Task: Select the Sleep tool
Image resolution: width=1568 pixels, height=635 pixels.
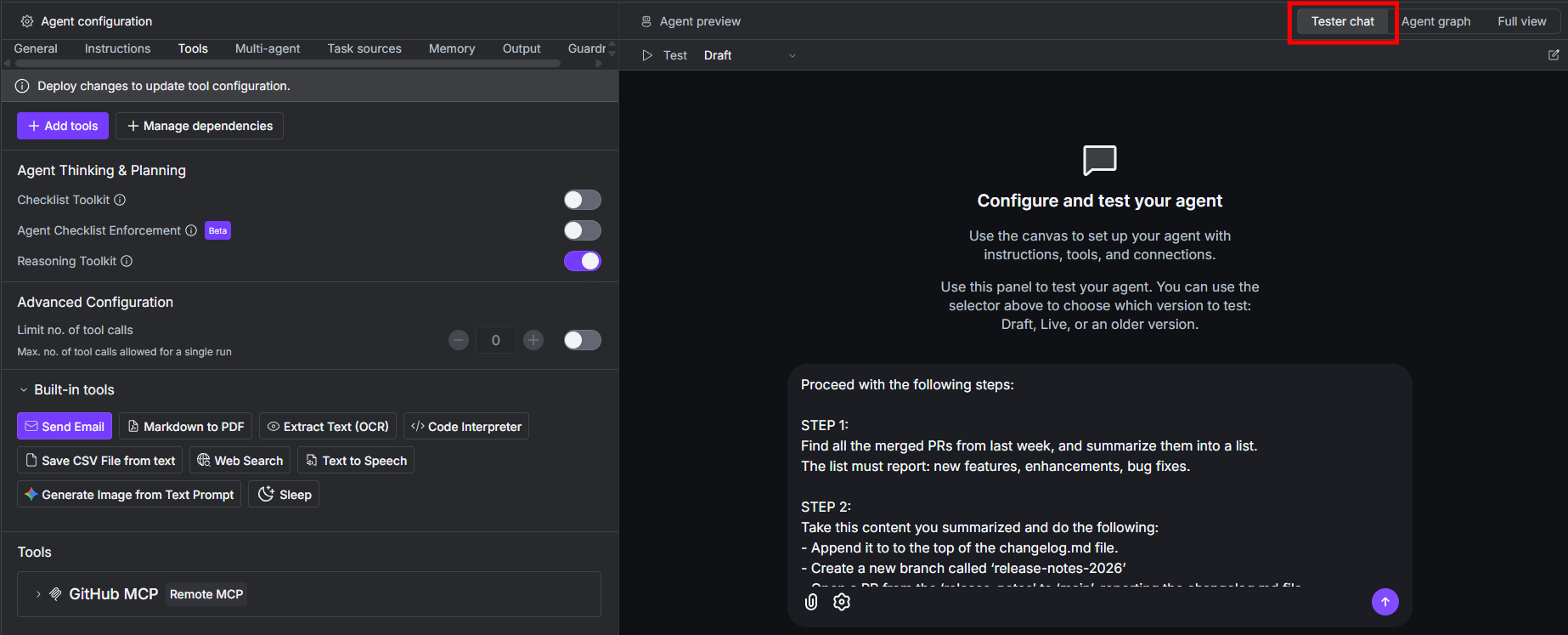Action: pos(284,495)
